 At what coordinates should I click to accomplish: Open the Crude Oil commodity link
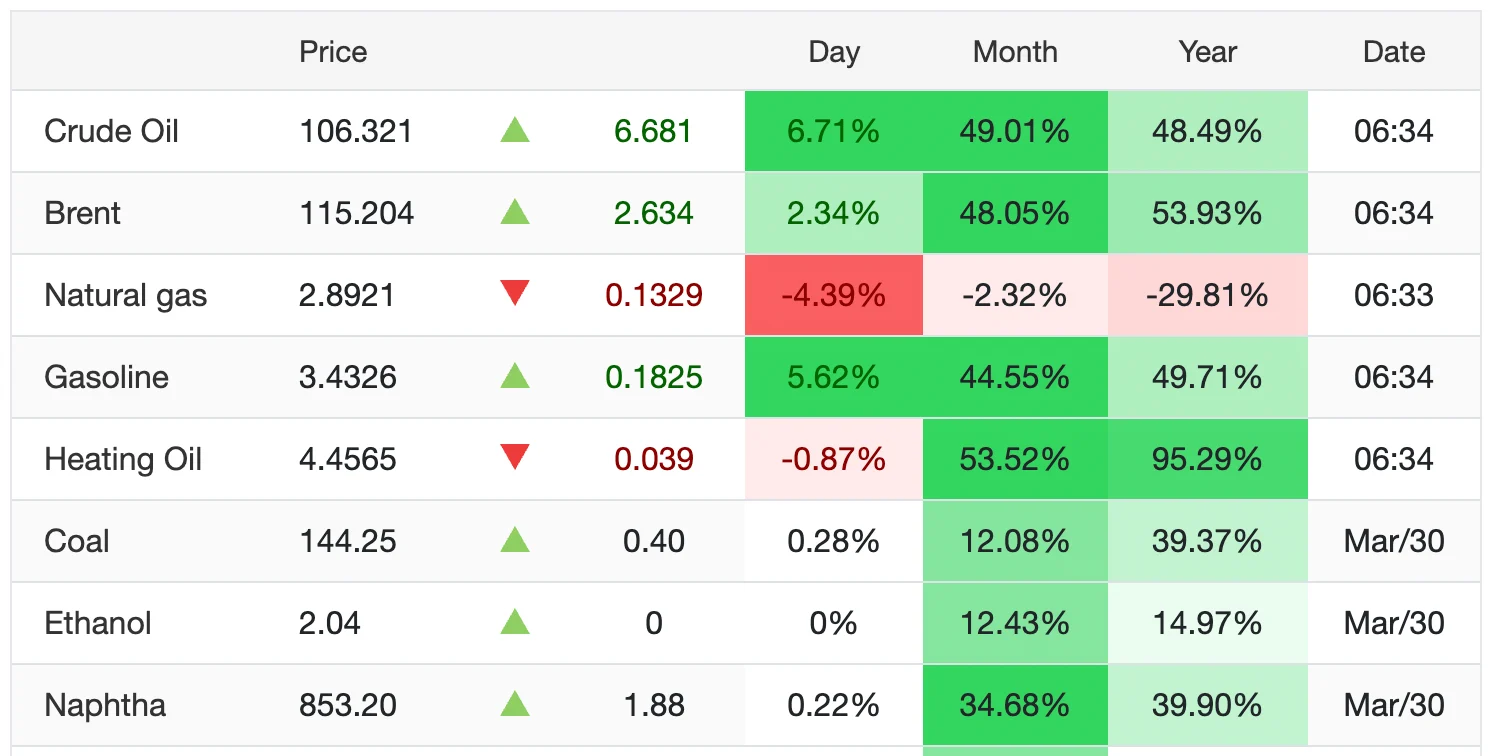(111, 131)
